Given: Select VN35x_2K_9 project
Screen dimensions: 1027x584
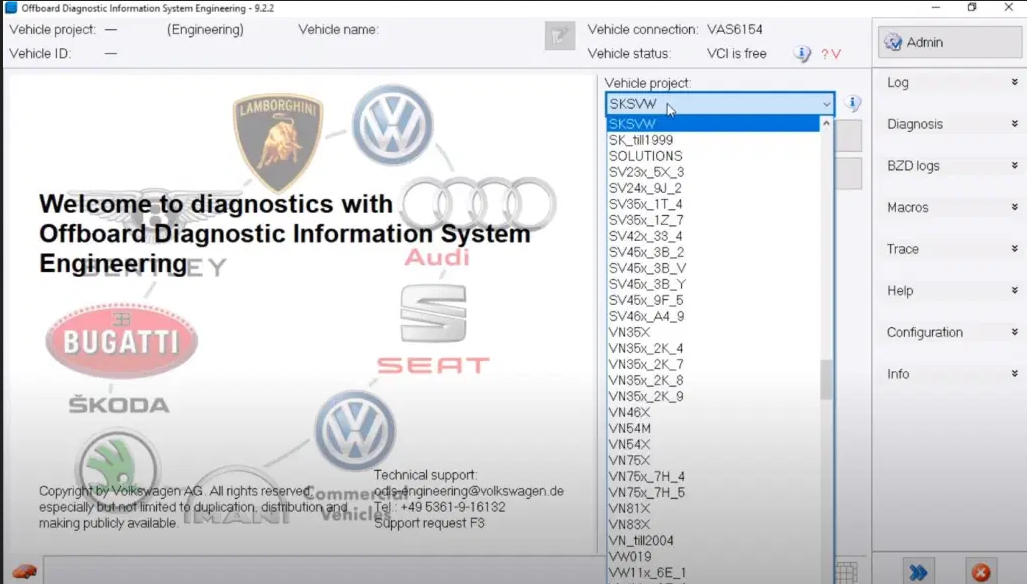Looking at the screenshot, I should coord(713,397).
